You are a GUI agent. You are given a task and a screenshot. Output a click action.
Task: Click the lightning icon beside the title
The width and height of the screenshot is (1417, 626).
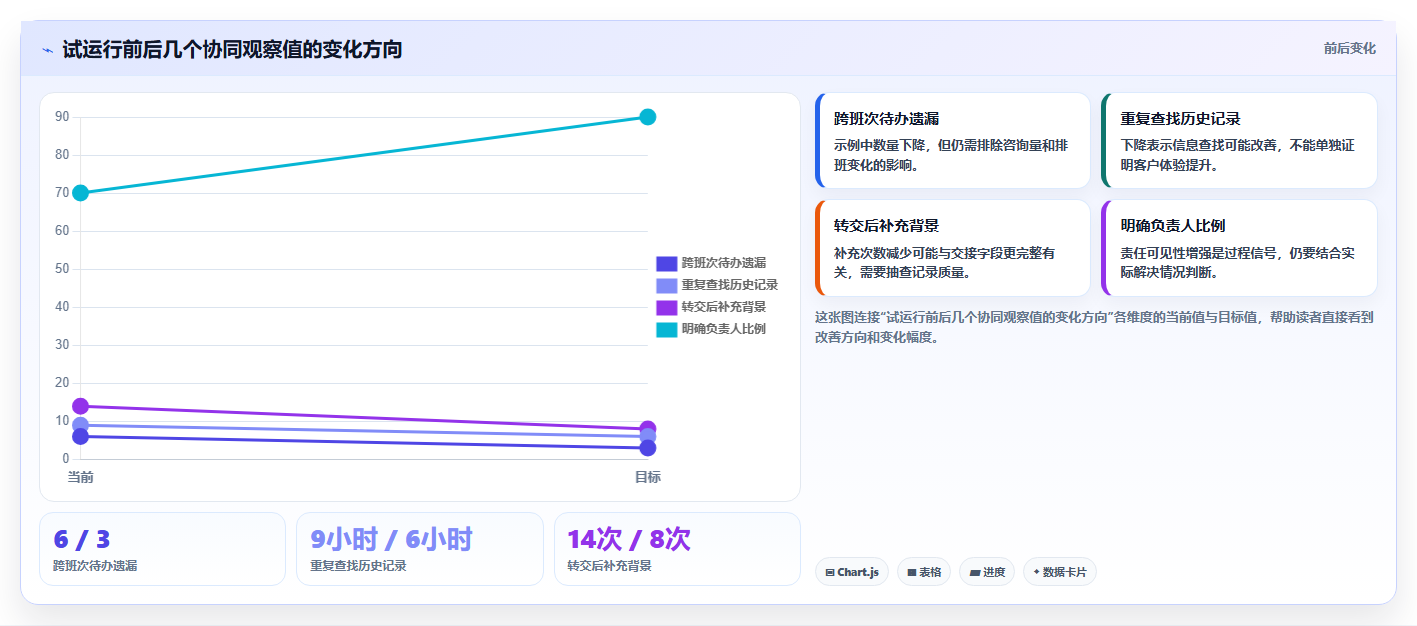47,50
